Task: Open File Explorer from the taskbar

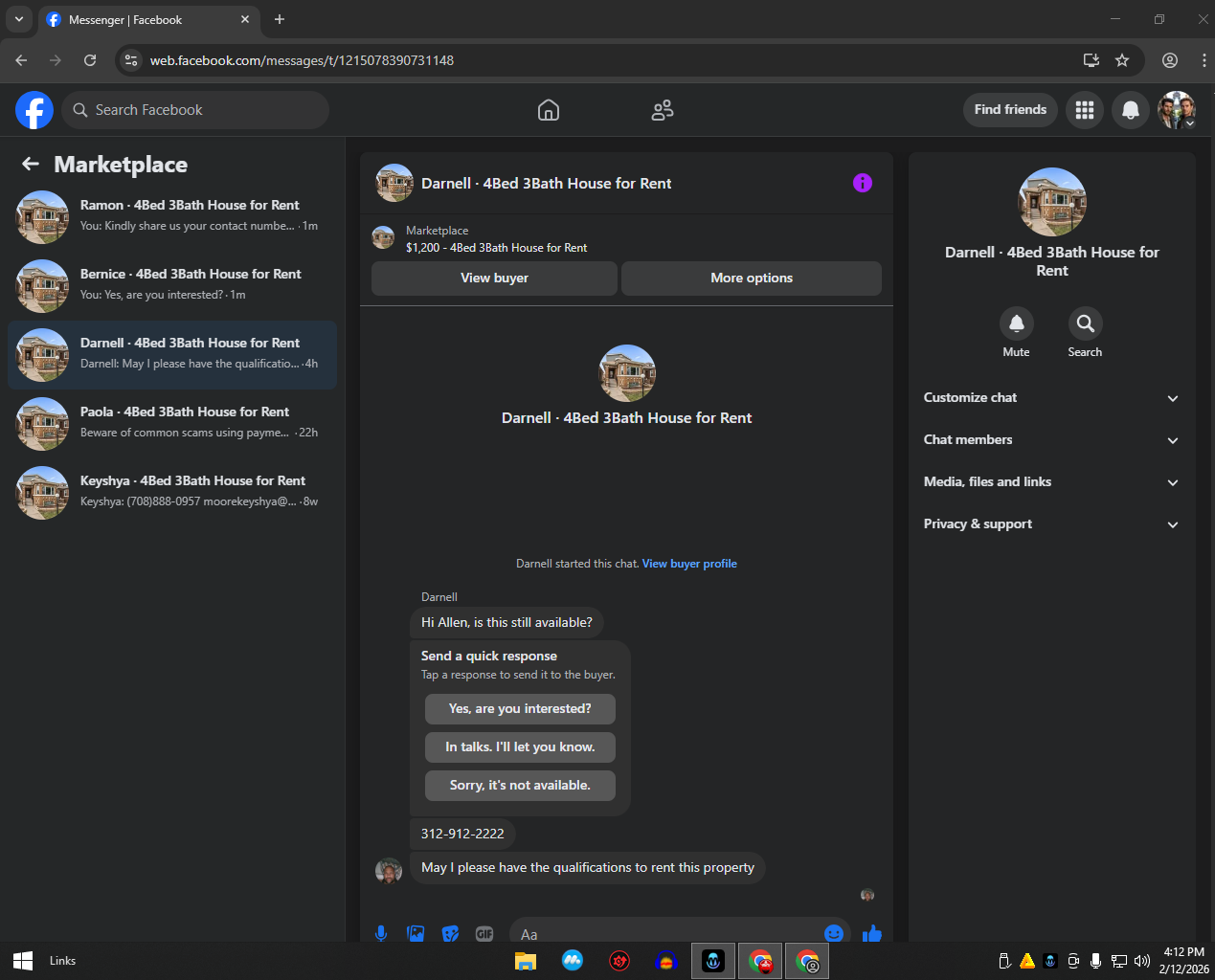Action: point(526,961)
